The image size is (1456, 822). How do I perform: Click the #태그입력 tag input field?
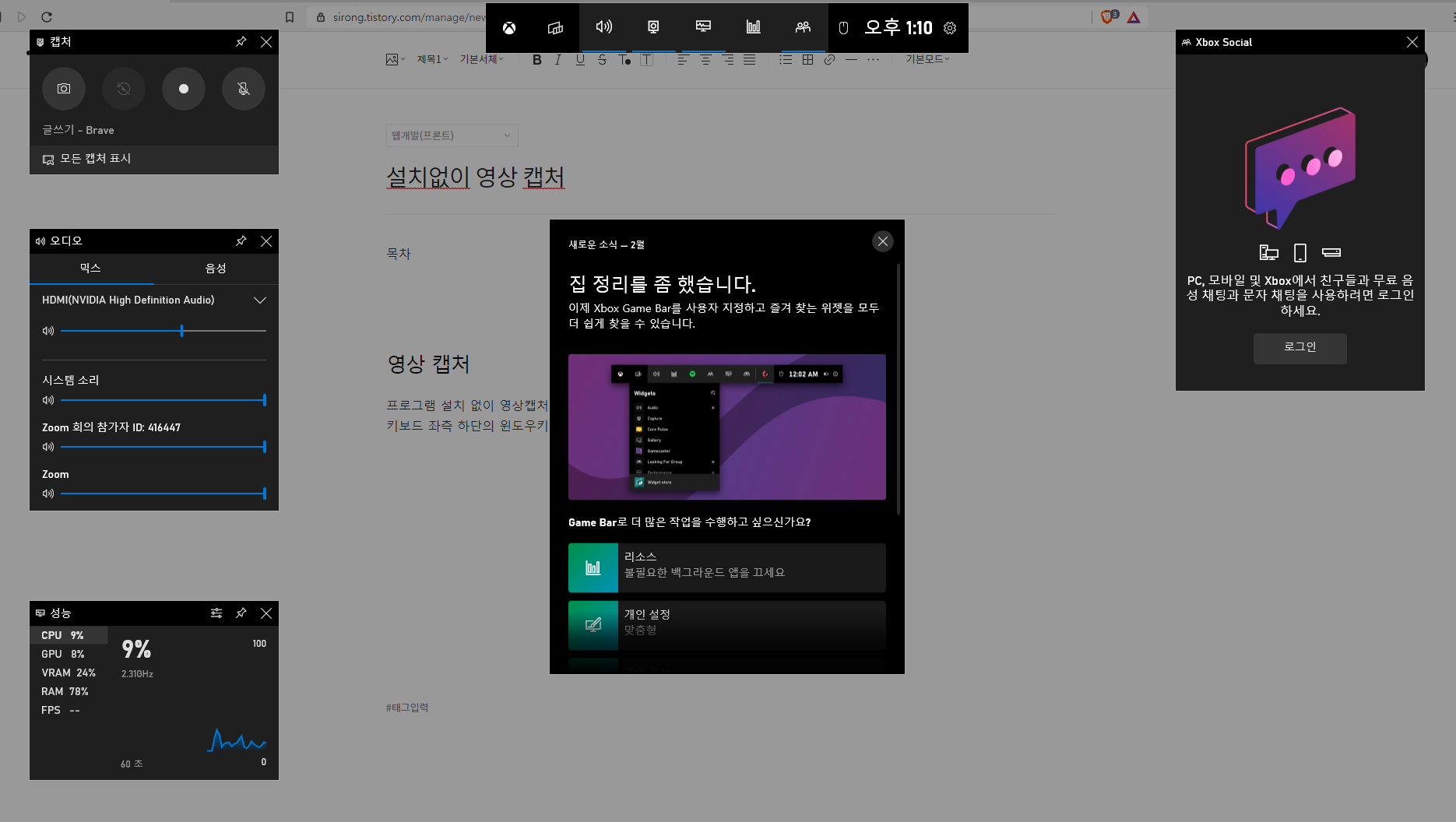(x=407, y=708)
